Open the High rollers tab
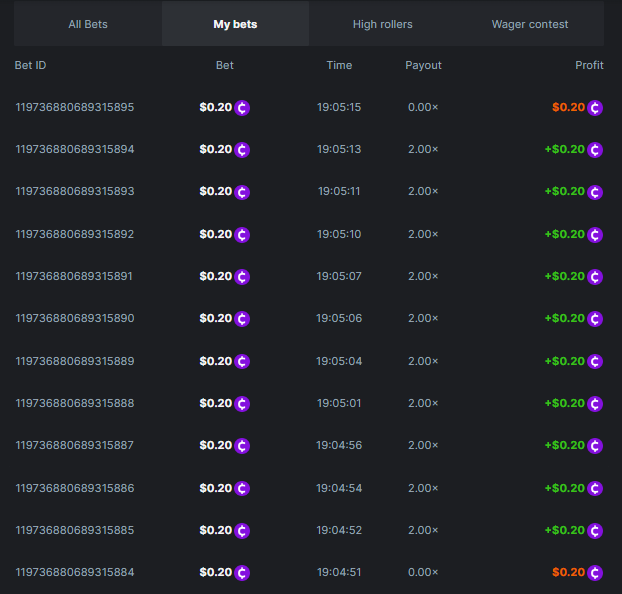This screenshot has height=594, width=622. pos(382,24)
